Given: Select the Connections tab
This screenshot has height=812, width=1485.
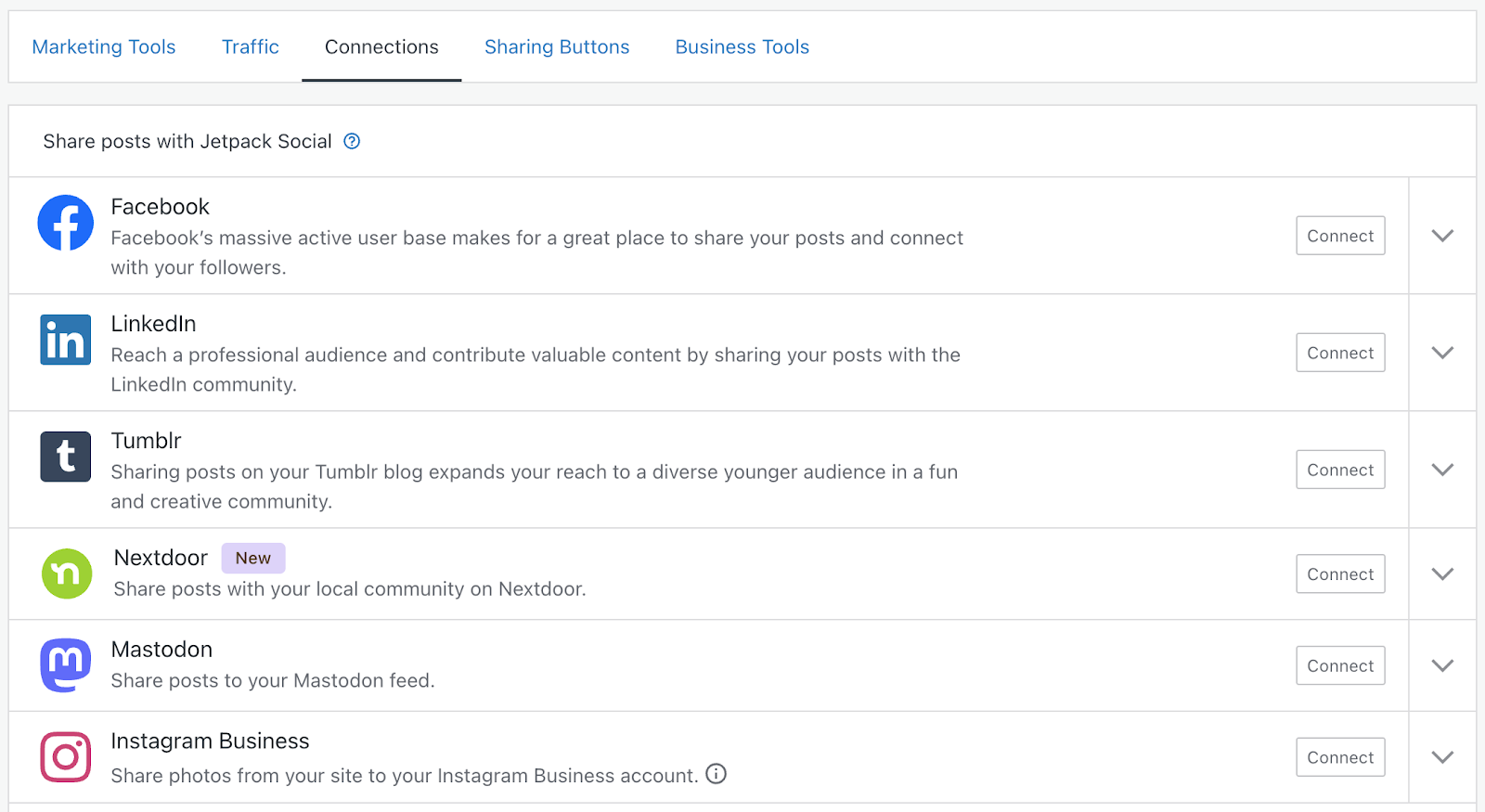Looking at the screenshot, I should click(381, 46).
